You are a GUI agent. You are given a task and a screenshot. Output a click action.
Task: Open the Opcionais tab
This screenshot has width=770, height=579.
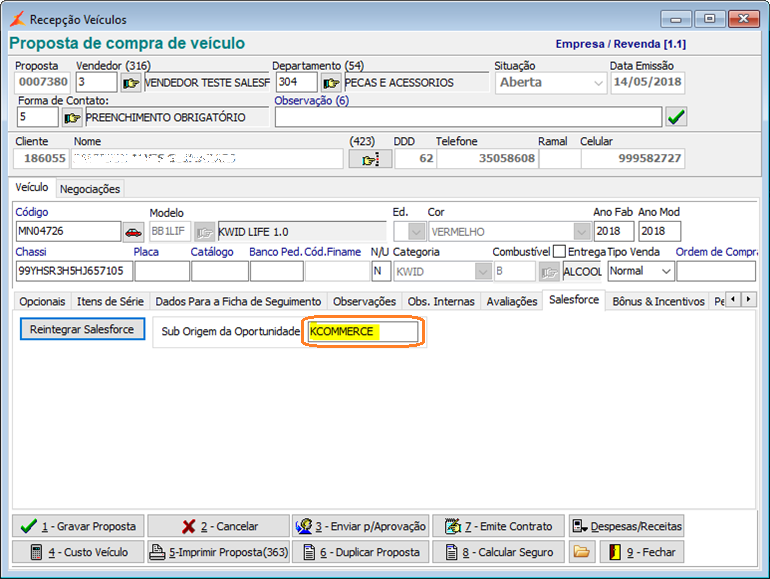(42, 302)
